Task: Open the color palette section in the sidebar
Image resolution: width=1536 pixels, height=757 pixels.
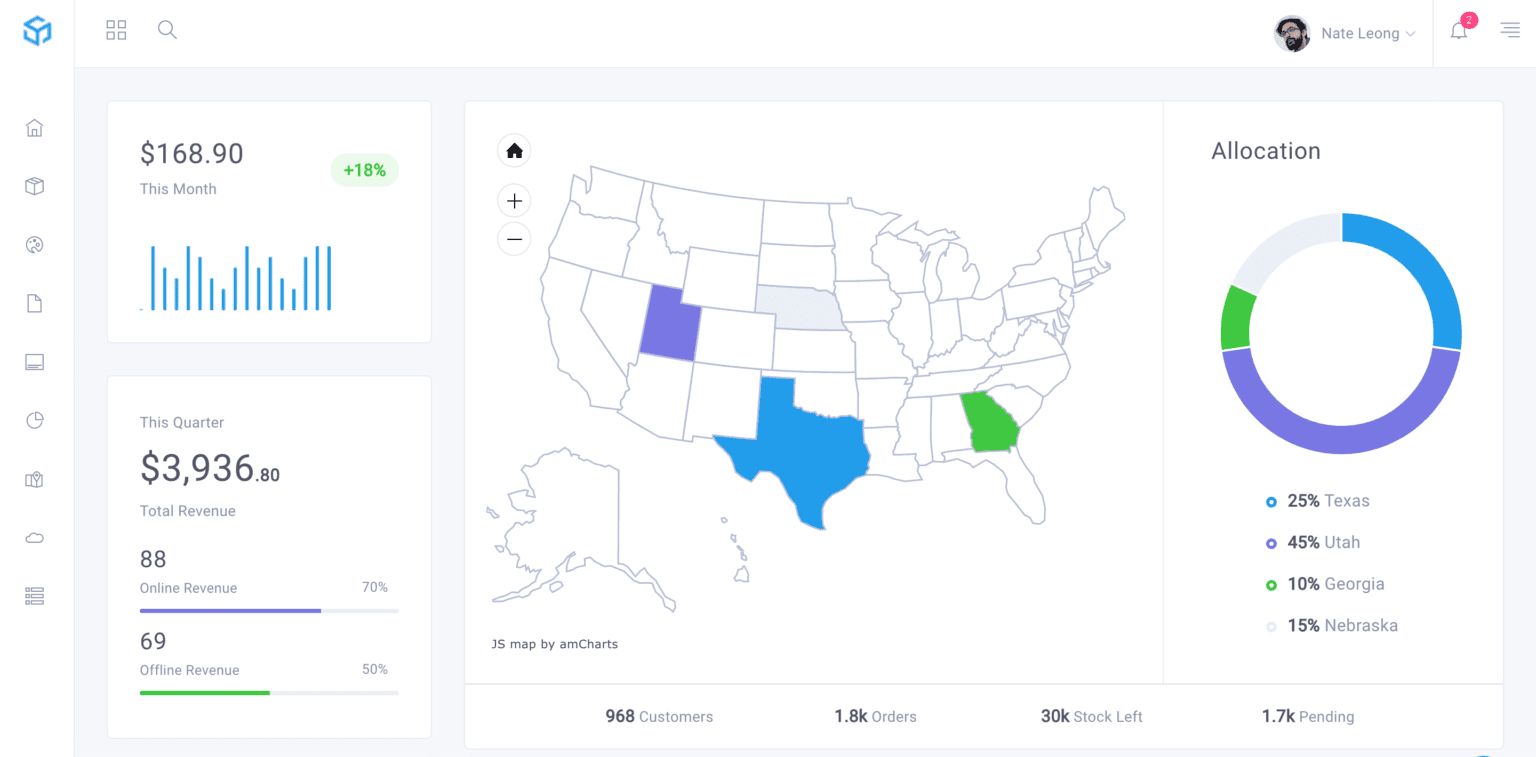Action: pyautogui.click(x=34, y=245)
